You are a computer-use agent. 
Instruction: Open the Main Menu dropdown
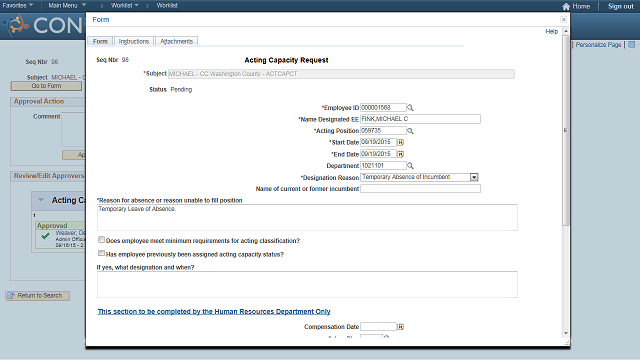(67, 6)
